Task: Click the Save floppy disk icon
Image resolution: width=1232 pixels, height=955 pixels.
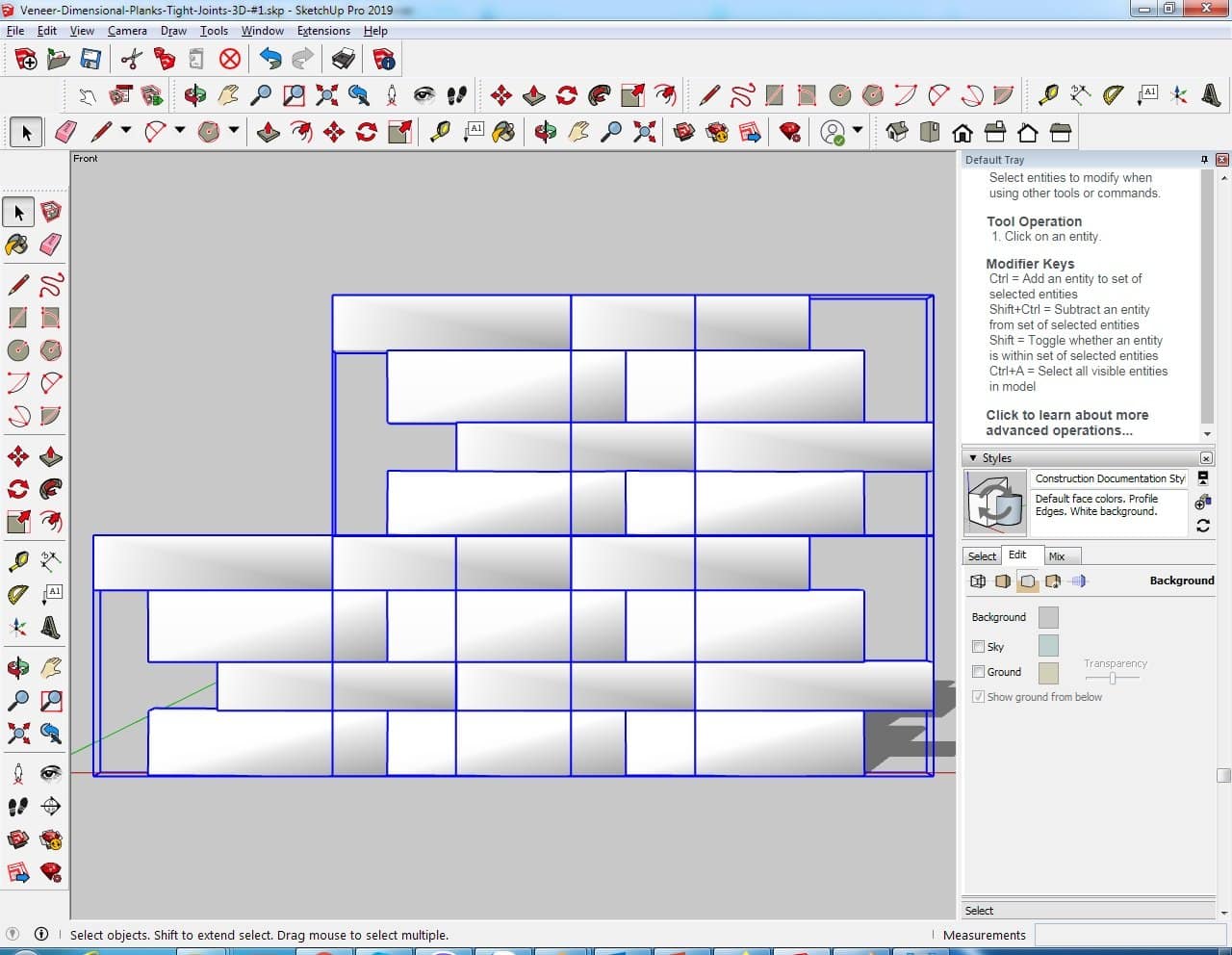Action: pos(90,60)
